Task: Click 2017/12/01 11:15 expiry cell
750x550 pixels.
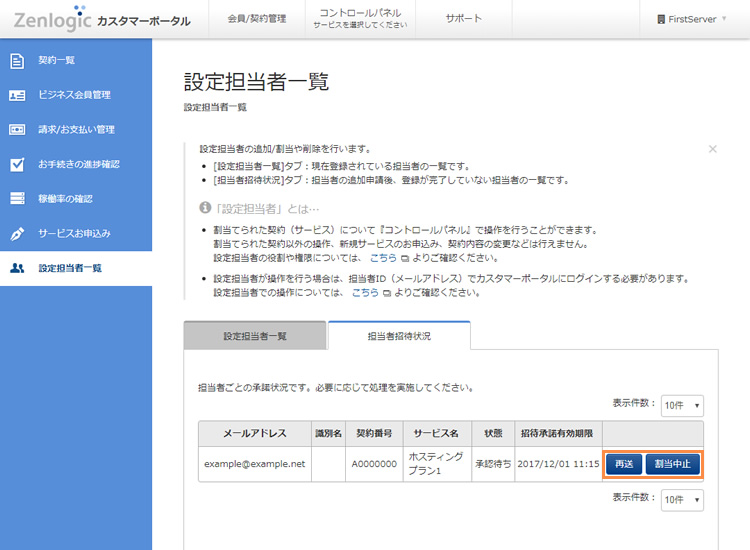Action: tap(558, 464)
